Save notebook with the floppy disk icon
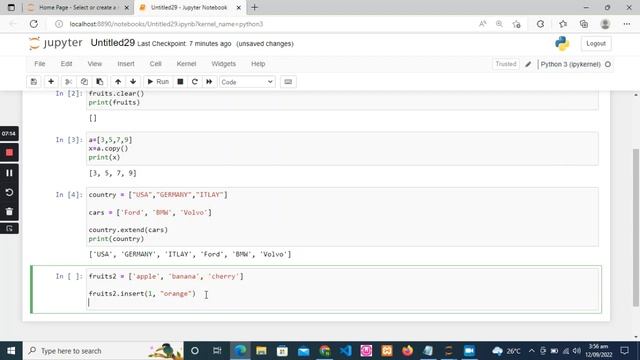Image resolution: width=640 pixels, height=360 pixels. pyautogui.click(x=34, y=82)
